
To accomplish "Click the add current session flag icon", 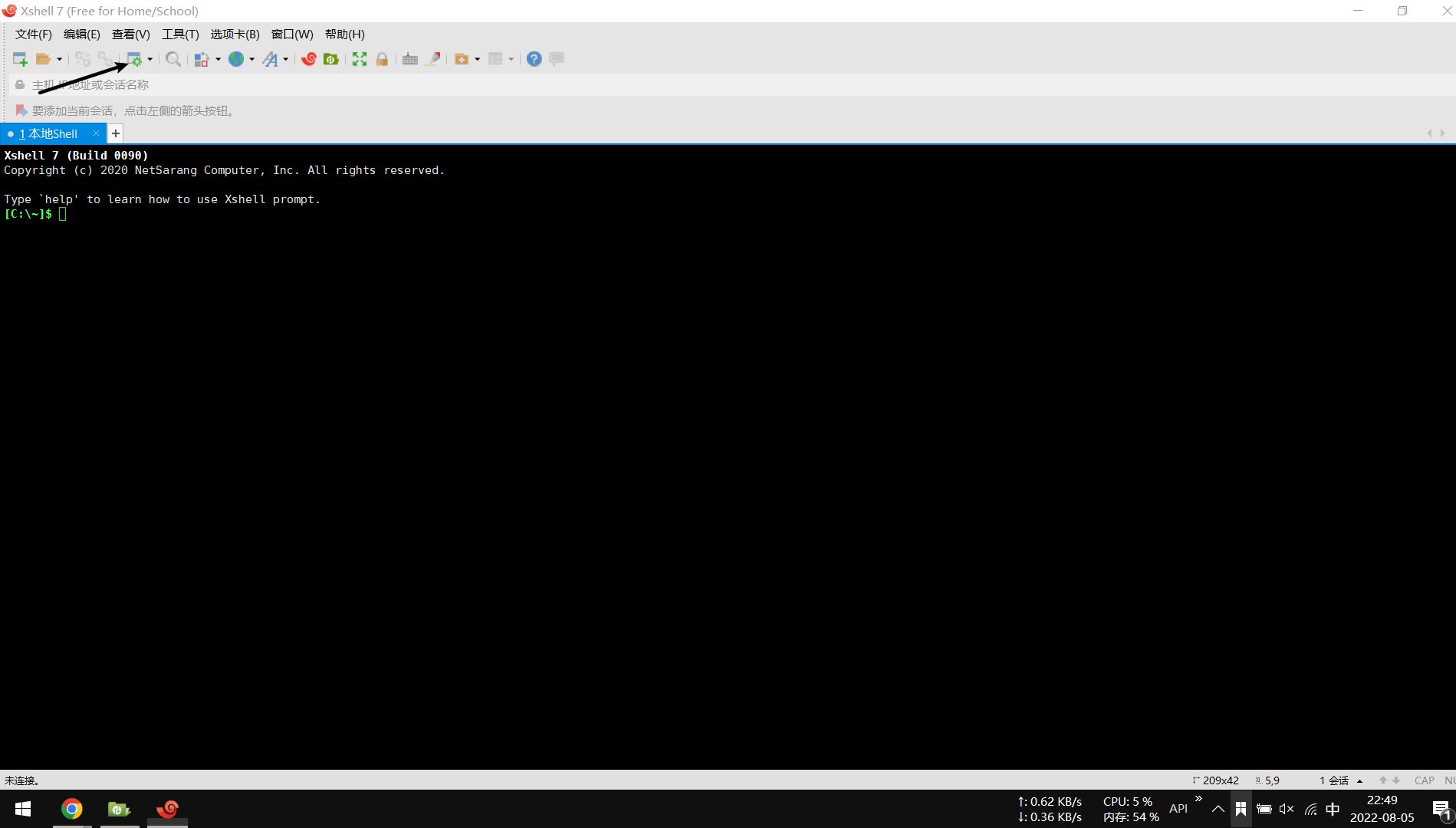I will [21, 110].
